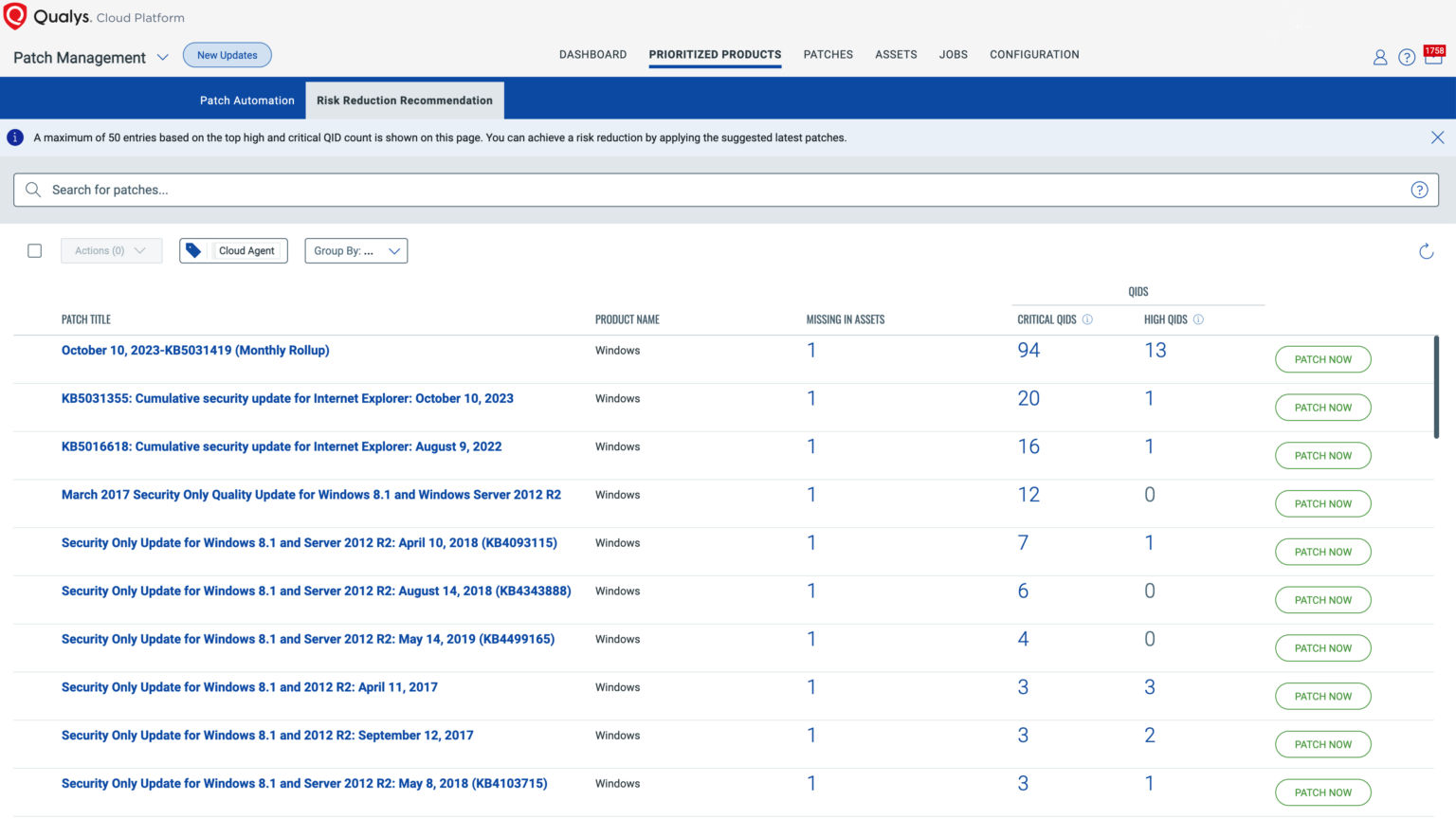The height and width of the screenshot is (819, 1456).
Task: Patch Now the October 10 Monthly Rollup
Action: [1322, 359]
